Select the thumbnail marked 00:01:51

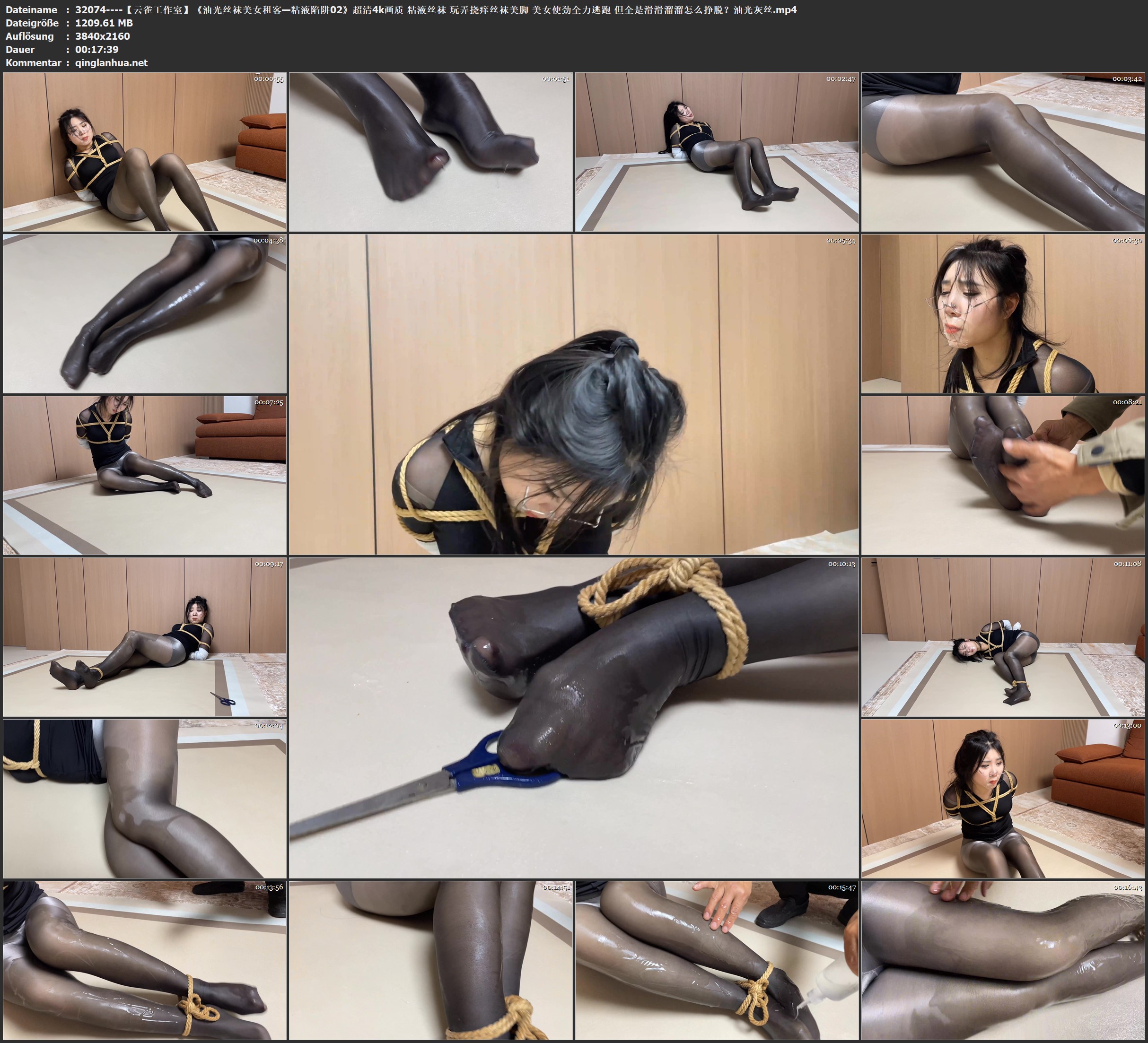coord(431,152)
